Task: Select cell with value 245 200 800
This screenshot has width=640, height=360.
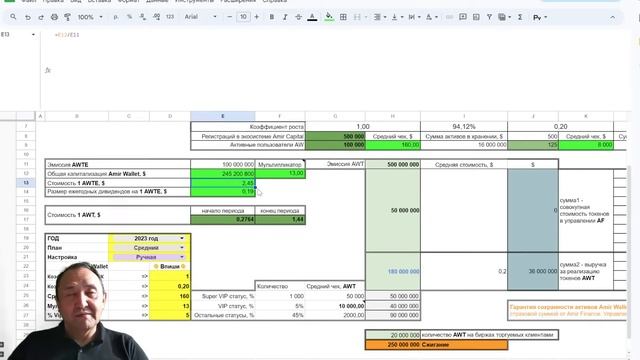Action: (223, 174)
